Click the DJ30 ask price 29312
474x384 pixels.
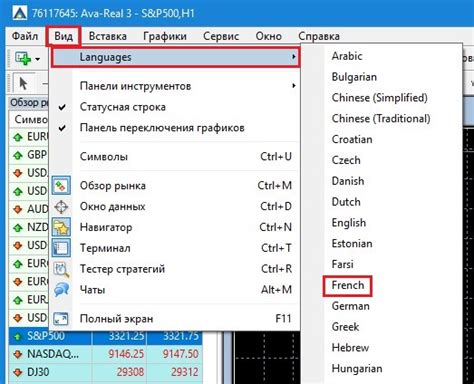[x=185, y=372]
